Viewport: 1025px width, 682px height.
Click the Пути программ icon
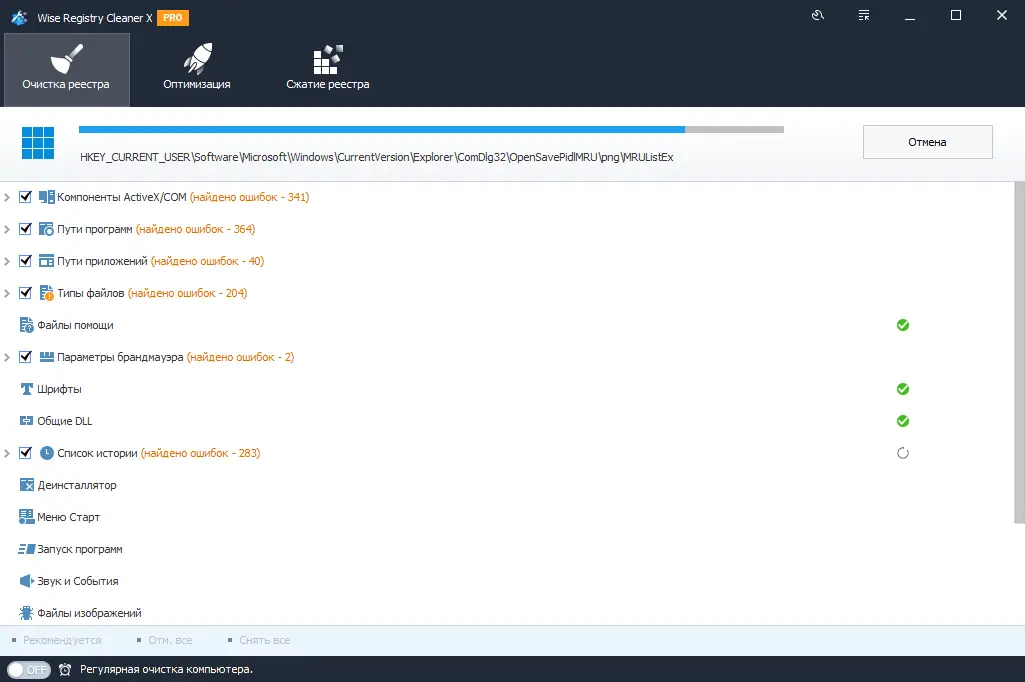46,229
